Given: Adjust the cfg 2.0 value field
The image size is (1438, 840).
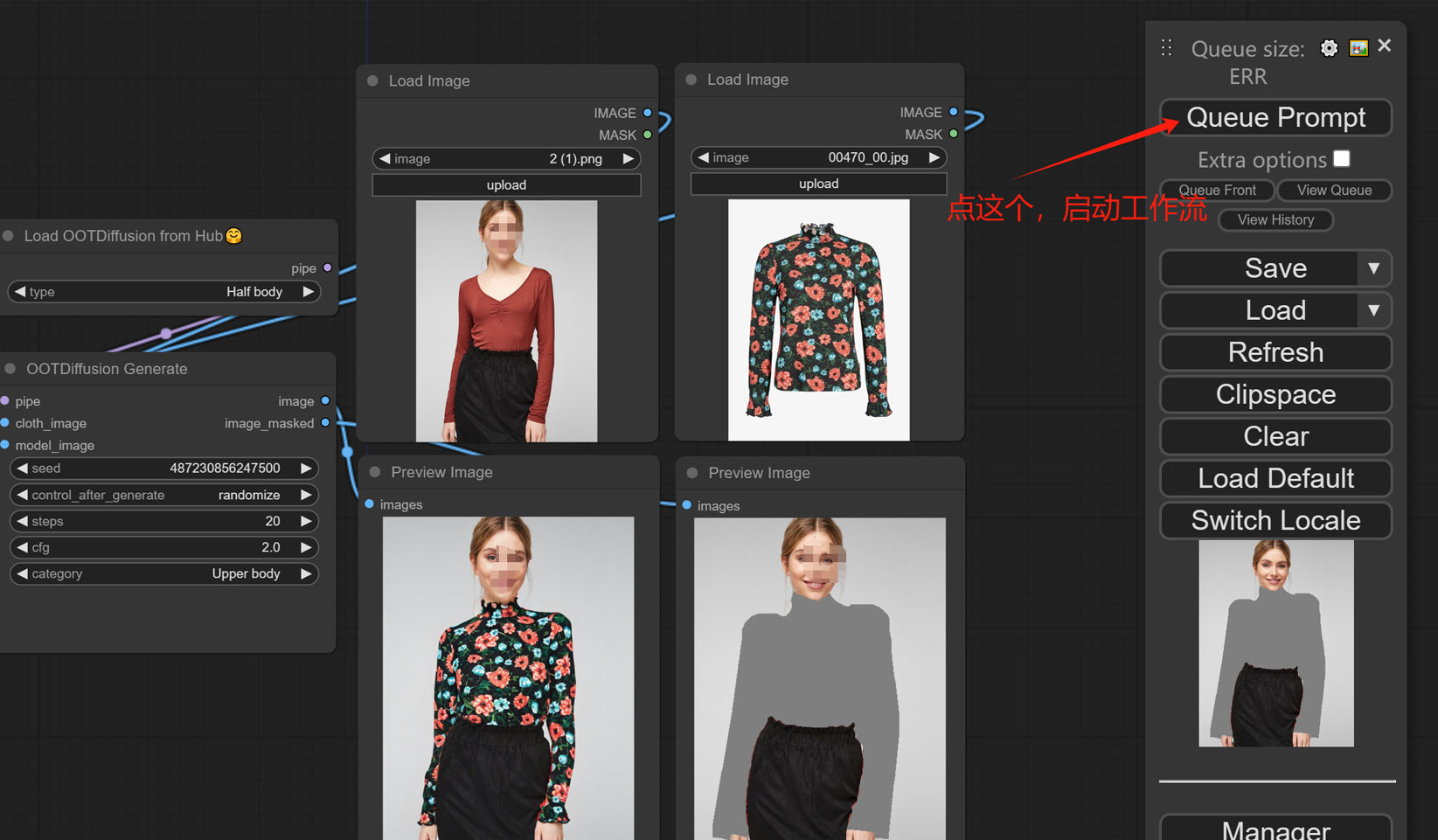Looking at the screenshot, I should tap(163, 547).
